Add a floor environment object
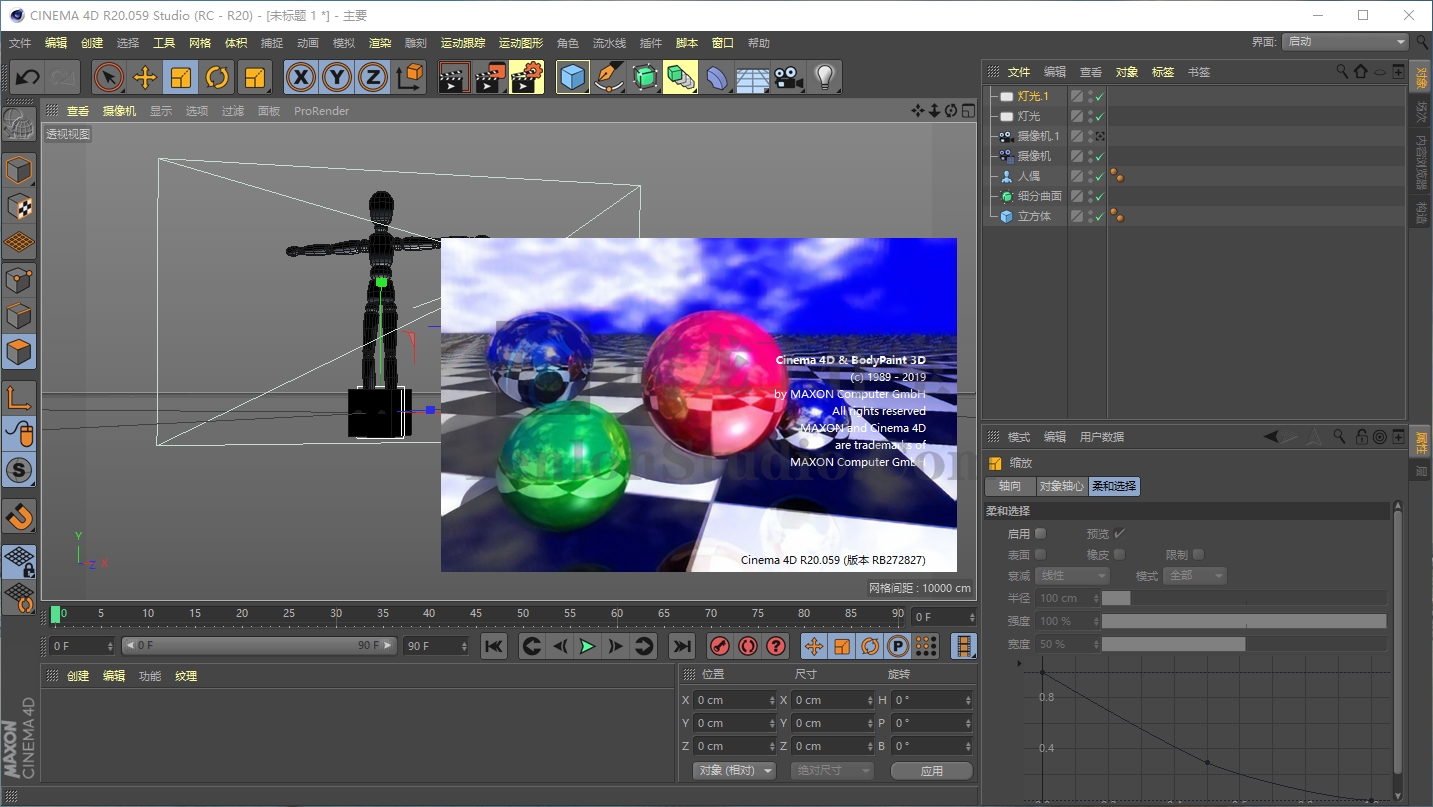1433x807 pixels. (x=753, y=77)
